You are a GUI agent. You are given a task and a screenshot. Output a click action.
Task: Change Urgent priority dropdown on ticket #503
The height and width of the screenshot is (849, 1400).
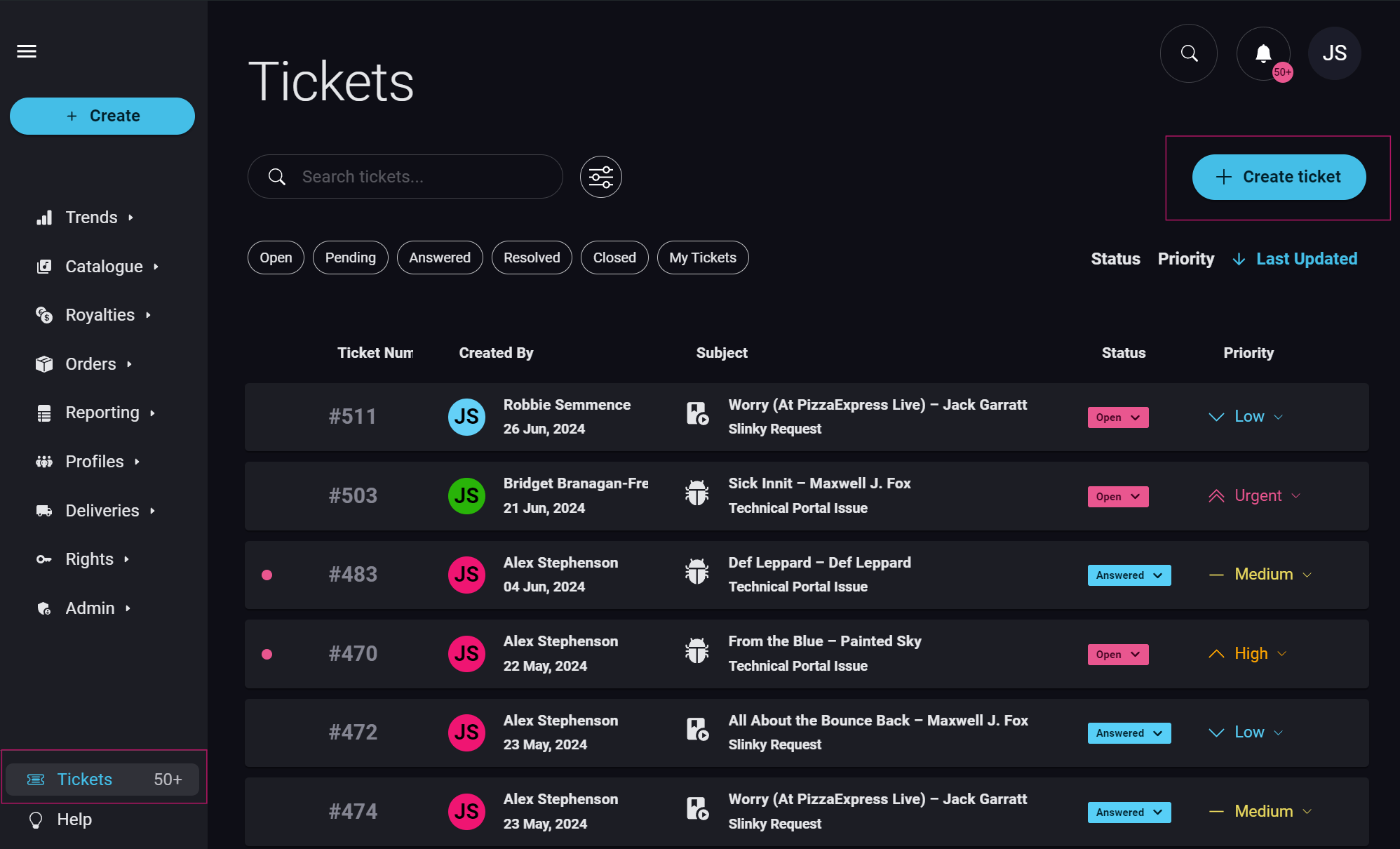click(1254, 496)
